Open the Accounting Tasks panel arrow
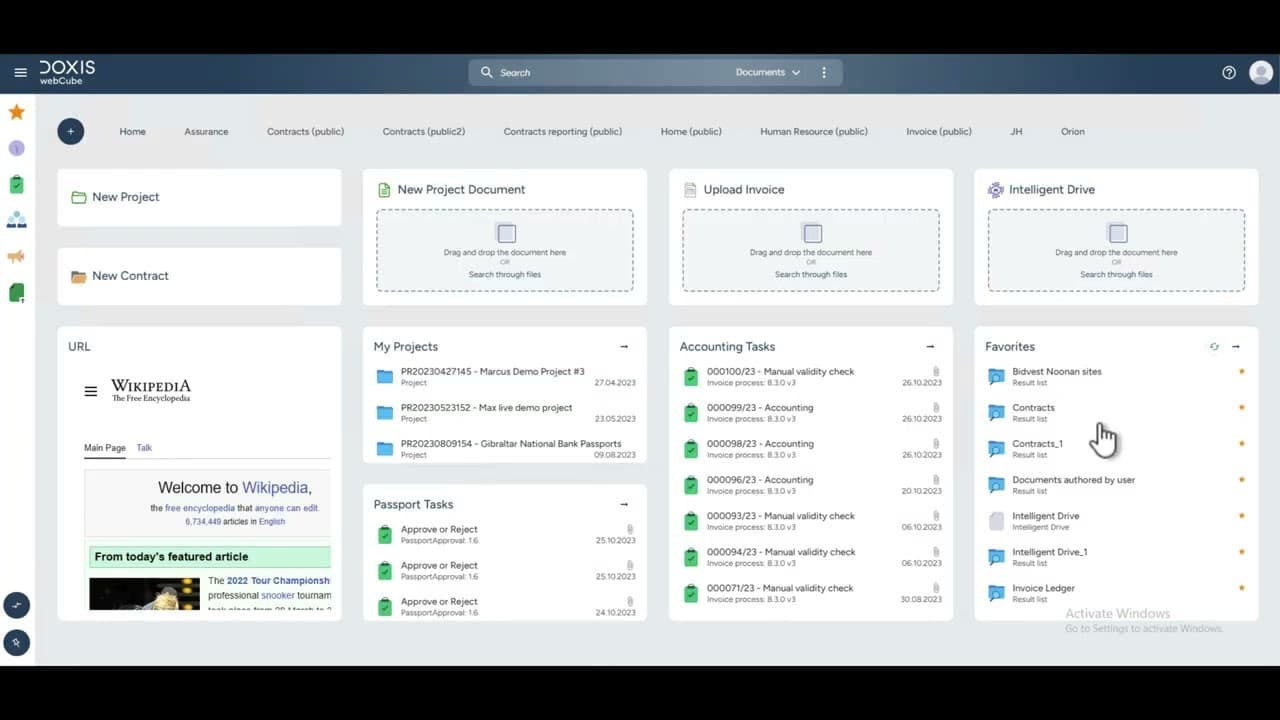This screenshot has height=720, width=1280. (x=930, y=347)
